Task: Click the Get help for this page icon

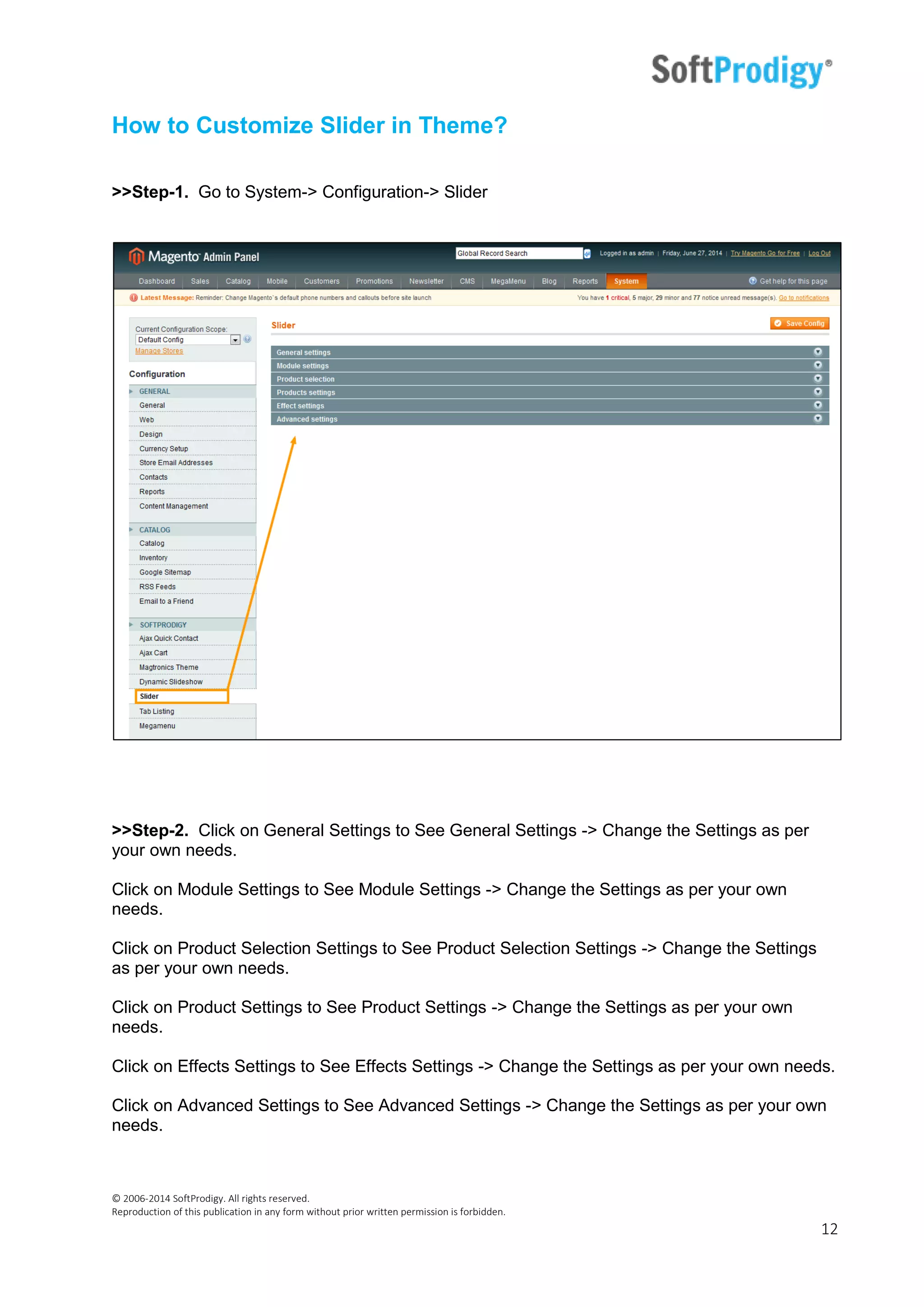Action: pos(752,281)
